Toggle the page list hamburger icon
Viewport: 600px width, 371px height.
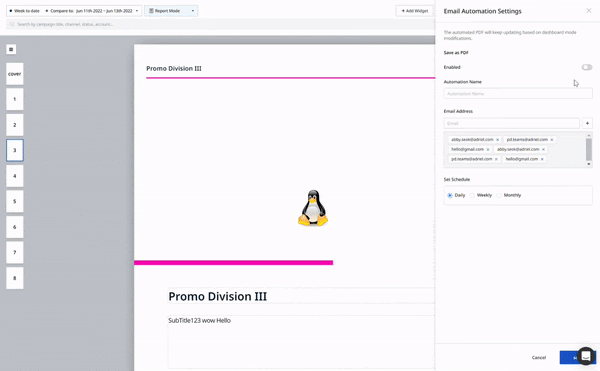coord(11,49)
